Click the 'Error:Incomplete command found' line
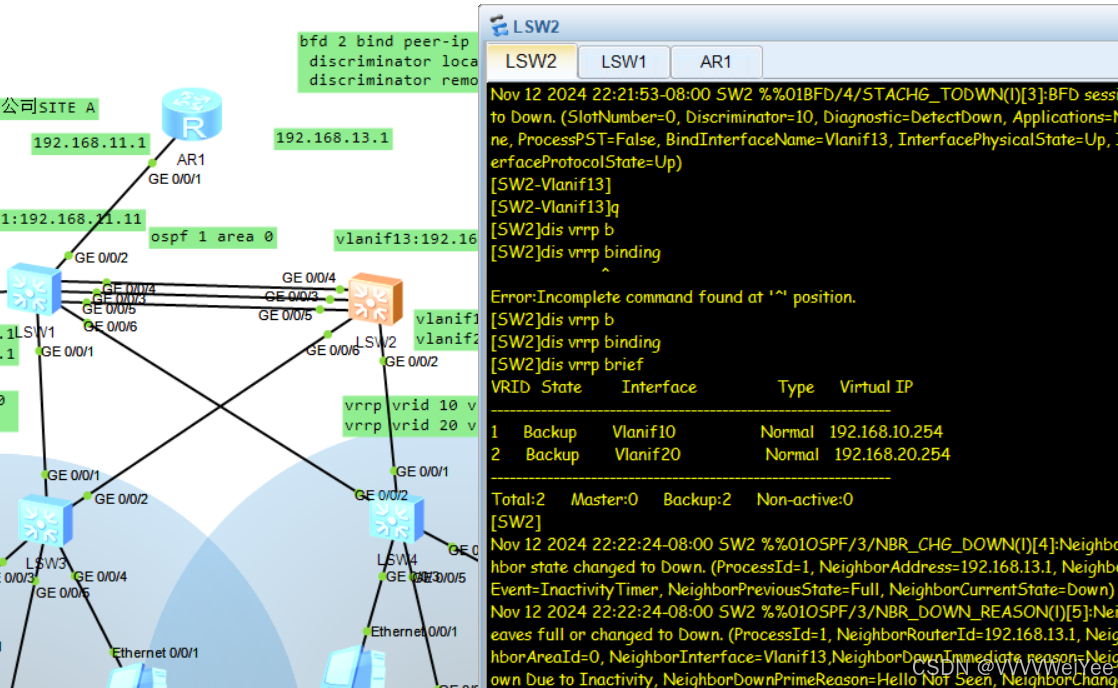 tap(673, 297)
